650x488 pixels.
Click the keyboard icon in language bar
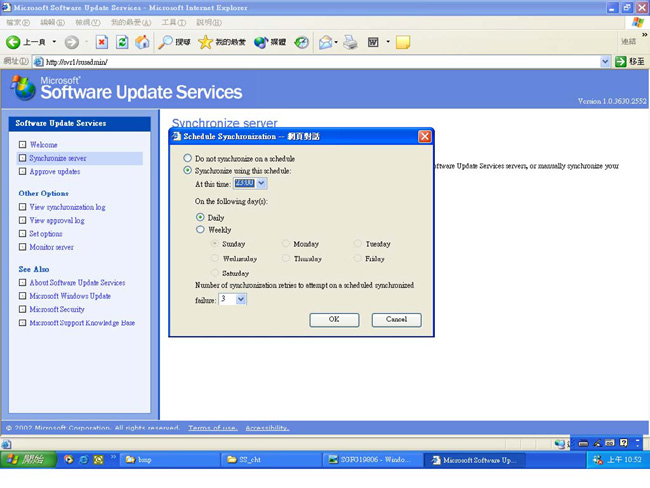583,443
